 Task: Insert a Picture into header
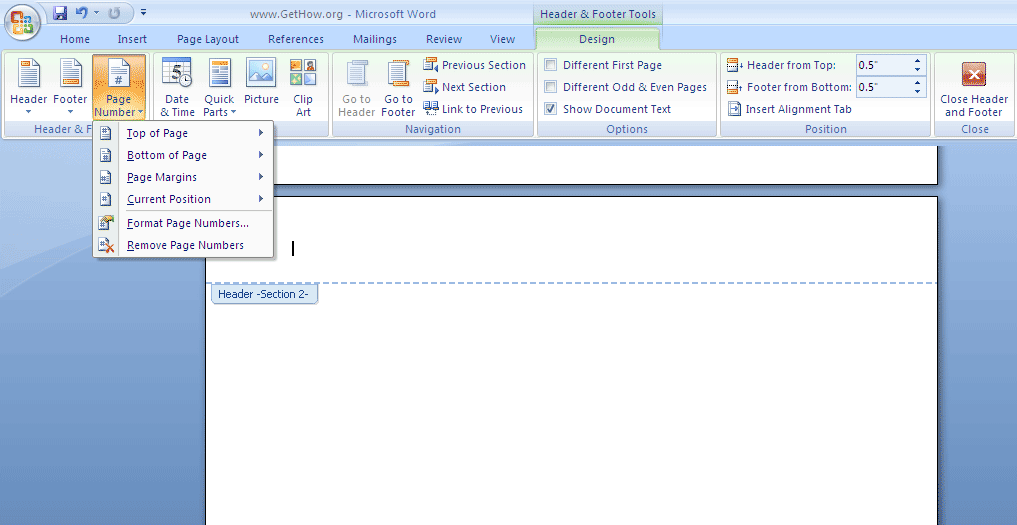tap(261, 82)
